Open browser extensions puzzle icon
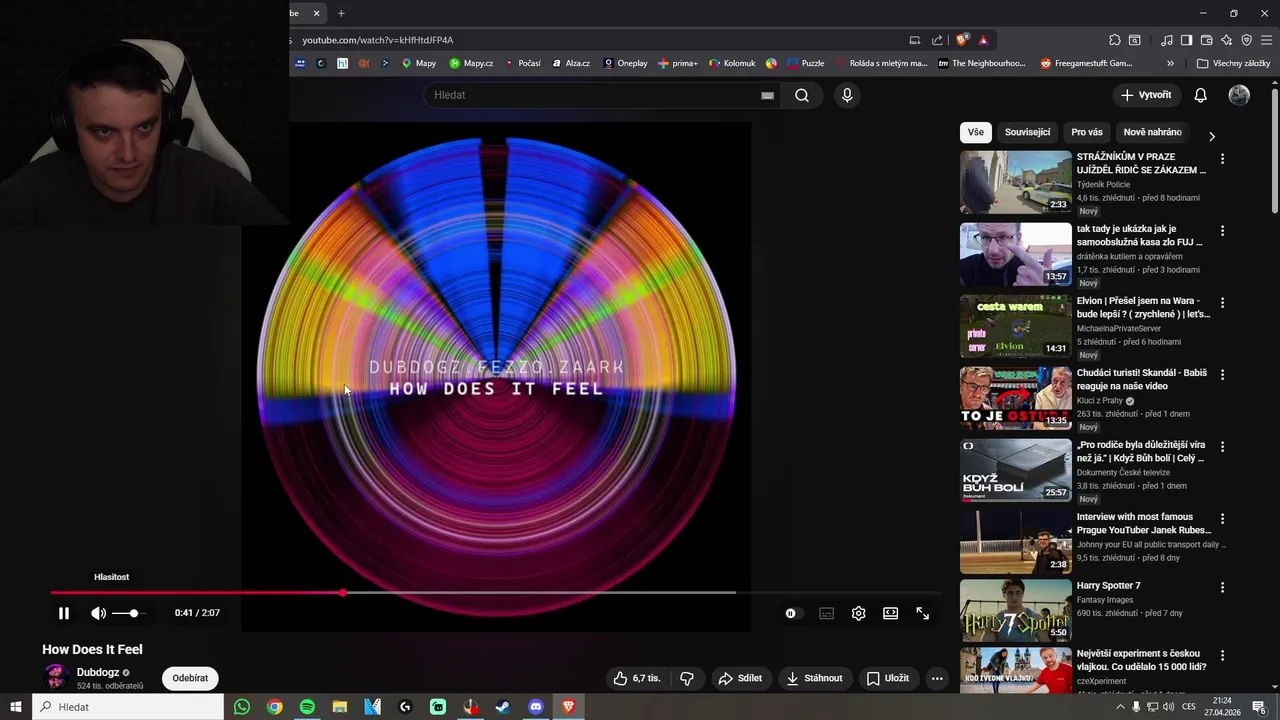This screenshot has height=720, width=1280. 1115,40
